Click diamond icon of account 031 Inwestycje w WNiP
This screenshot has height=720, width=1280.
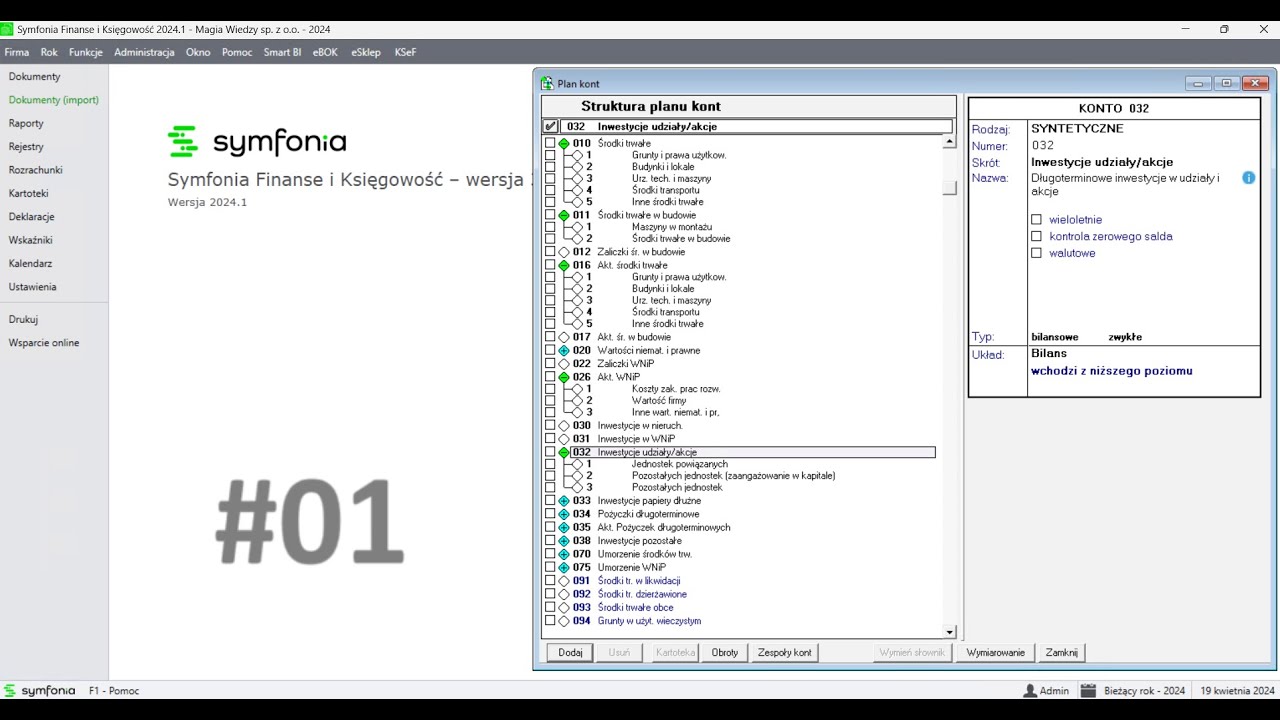pos(564,439)
